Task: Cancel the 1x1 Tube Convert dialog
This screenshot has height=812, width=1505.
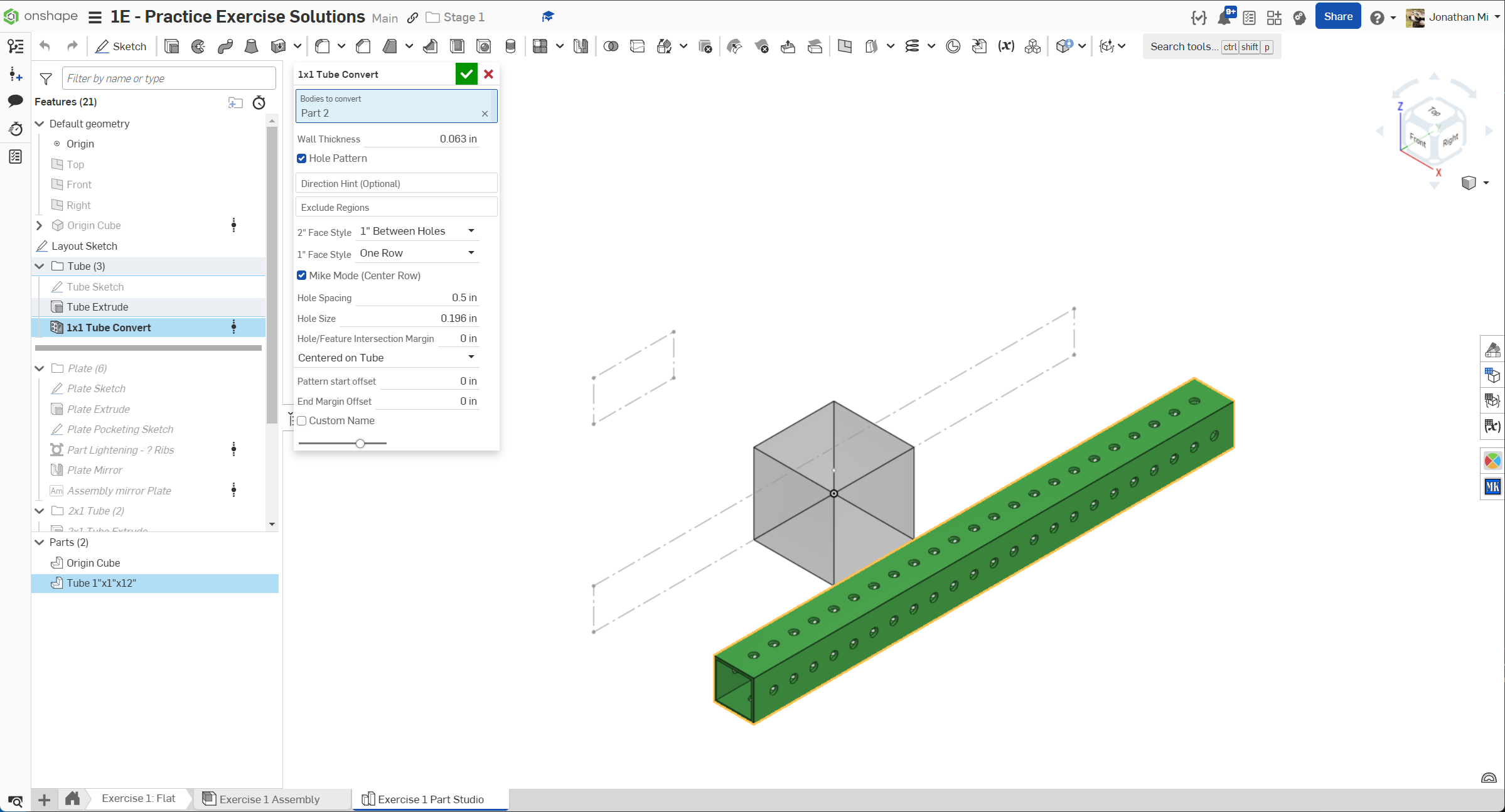Action: 489,74
